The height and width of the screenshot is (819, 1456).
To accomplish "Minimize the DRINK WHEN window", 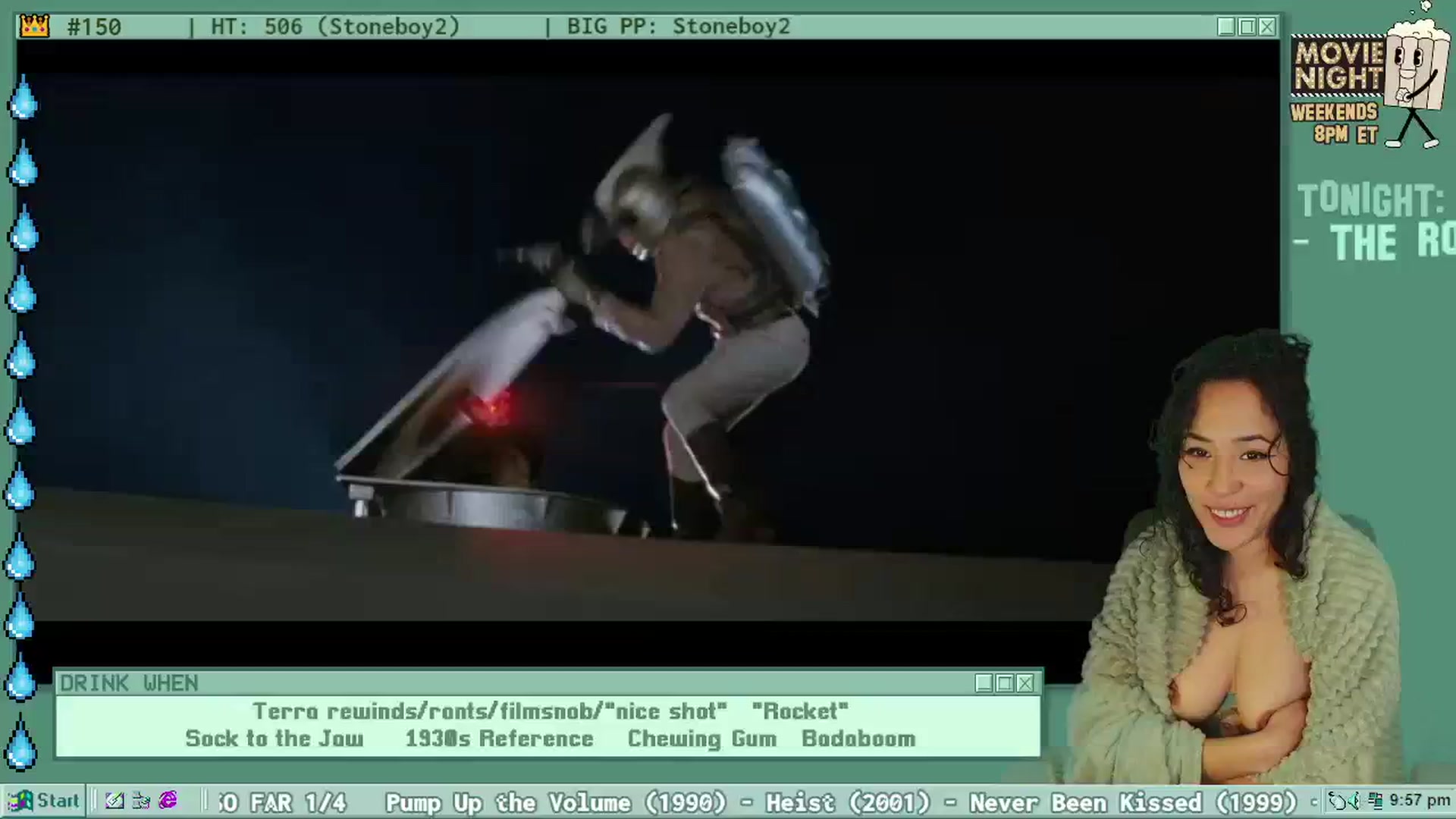I will [984, 683].
